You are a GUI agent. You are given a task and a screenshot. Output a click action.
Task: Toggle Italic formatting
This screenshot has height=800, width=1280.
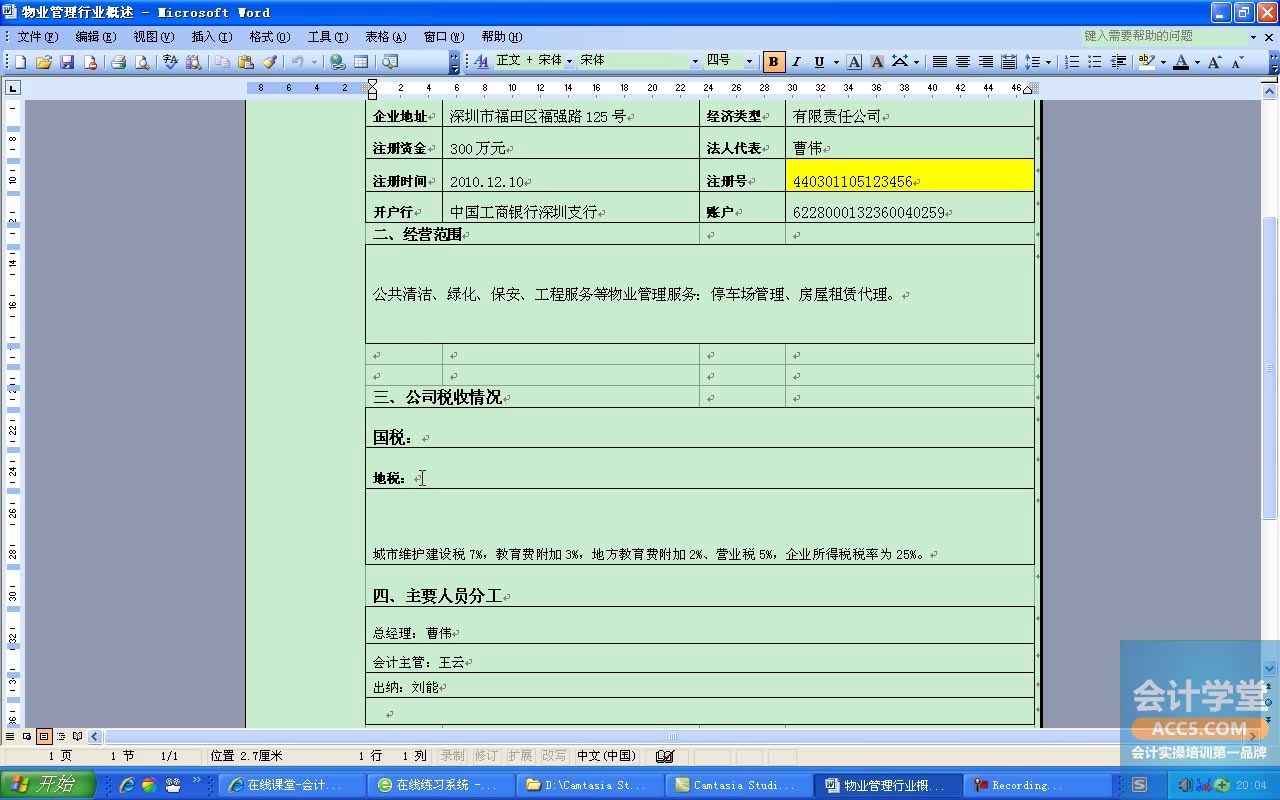pyautogui.click(x=797, y=62)
